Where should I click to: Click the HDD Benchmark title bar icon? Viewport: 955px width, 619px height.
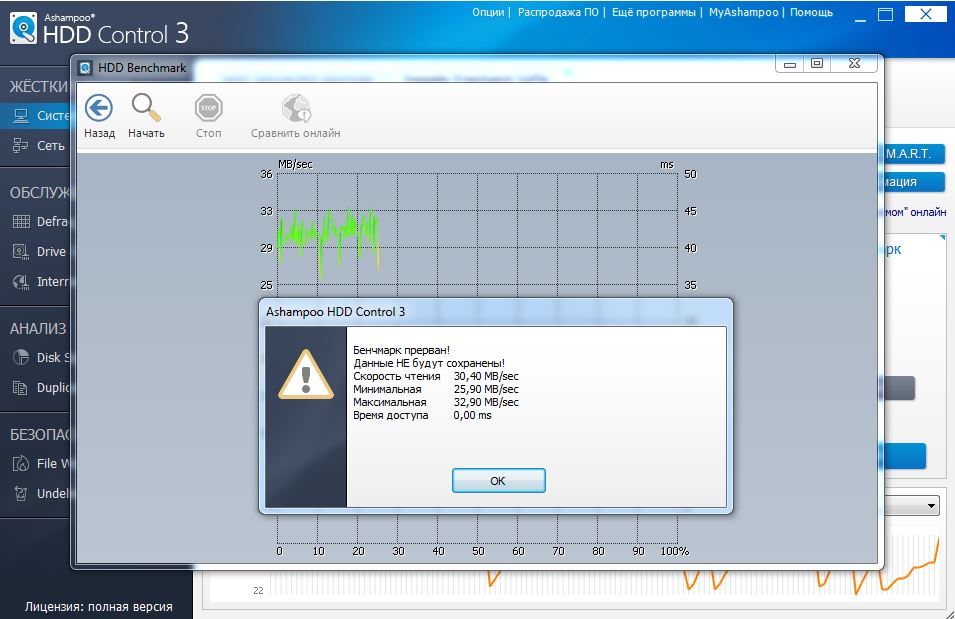86,68
